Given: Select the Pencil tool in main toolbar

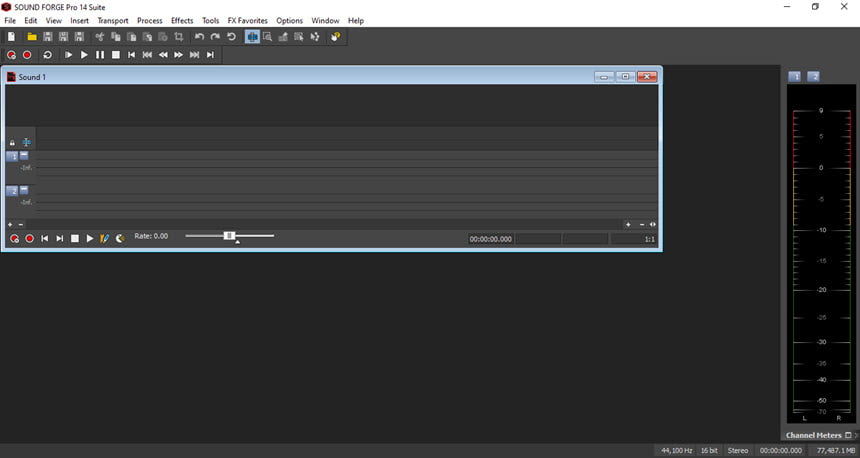Looking at the screenshot, I should pyautogui.click(x=283, y=37).
